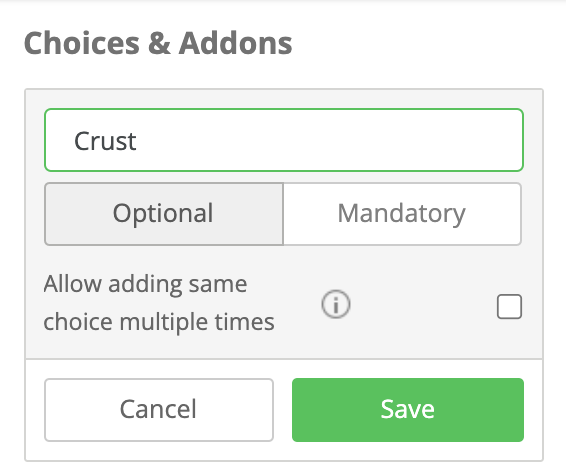Place cursor after the word Crust
Screen dimensions: 566x476
coord(138,141)
